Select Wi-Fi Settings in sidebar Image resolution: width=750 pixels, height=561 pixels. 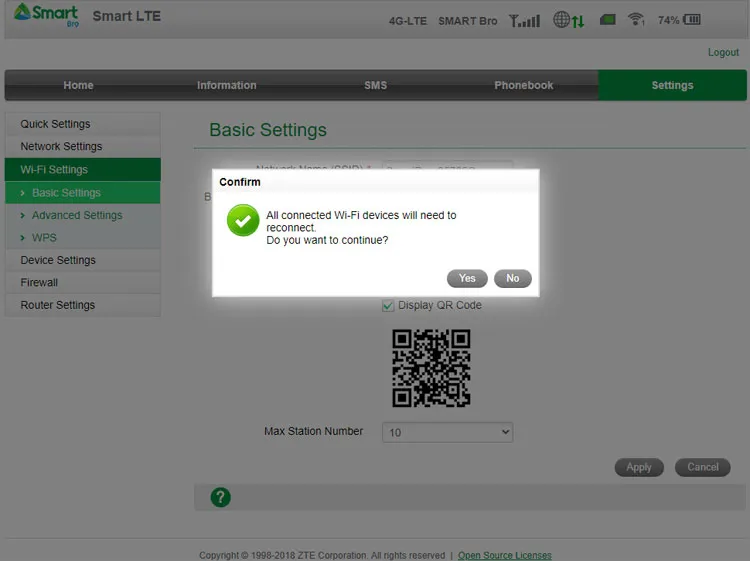tap(82, 169)
